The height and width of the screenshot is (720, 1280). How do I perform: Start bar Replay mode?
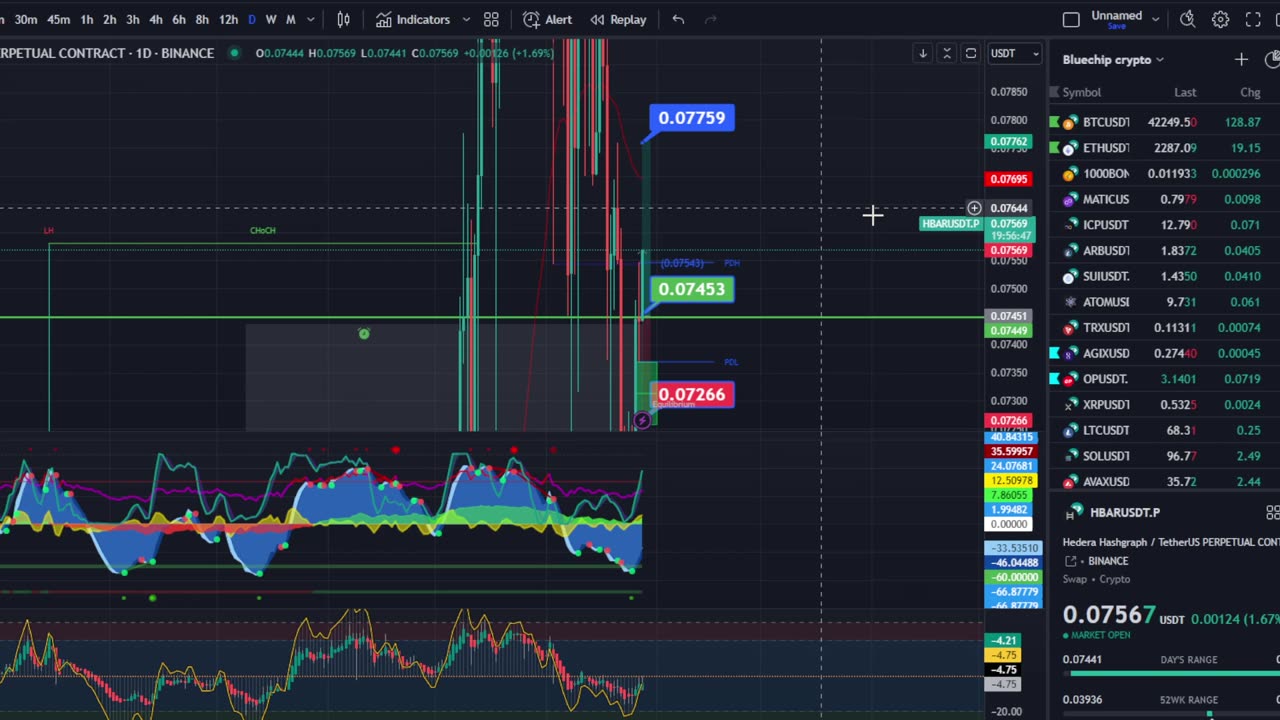click(618, 19)
